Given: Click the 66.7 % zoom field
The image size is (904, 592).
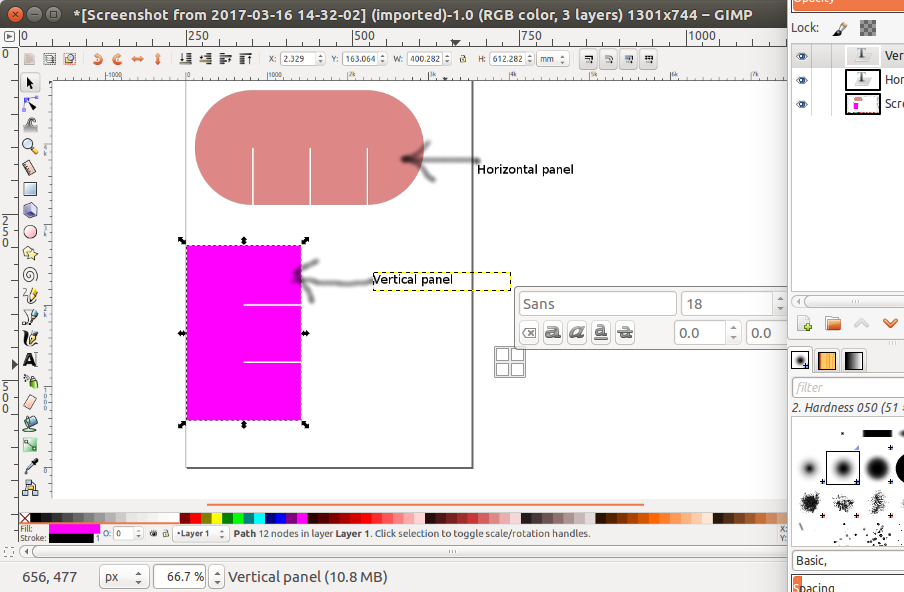Looking at the screenshot, I should [180, 577].
